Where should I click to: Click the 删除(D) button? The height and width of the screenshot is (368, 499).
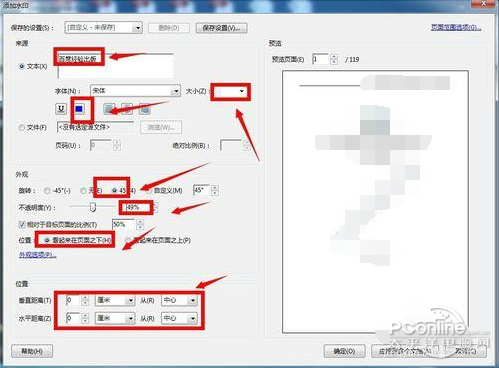169,28
